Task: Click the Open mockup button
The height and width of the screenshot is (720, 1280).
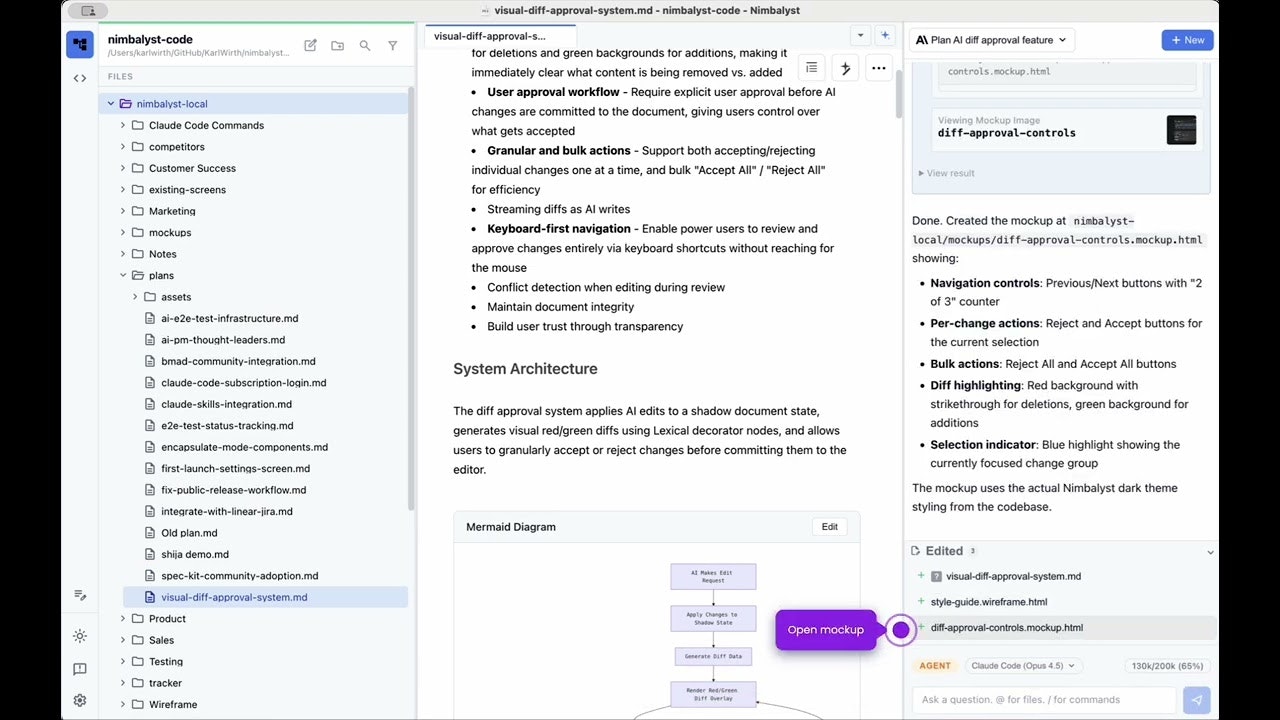Action: coord(825,629)
